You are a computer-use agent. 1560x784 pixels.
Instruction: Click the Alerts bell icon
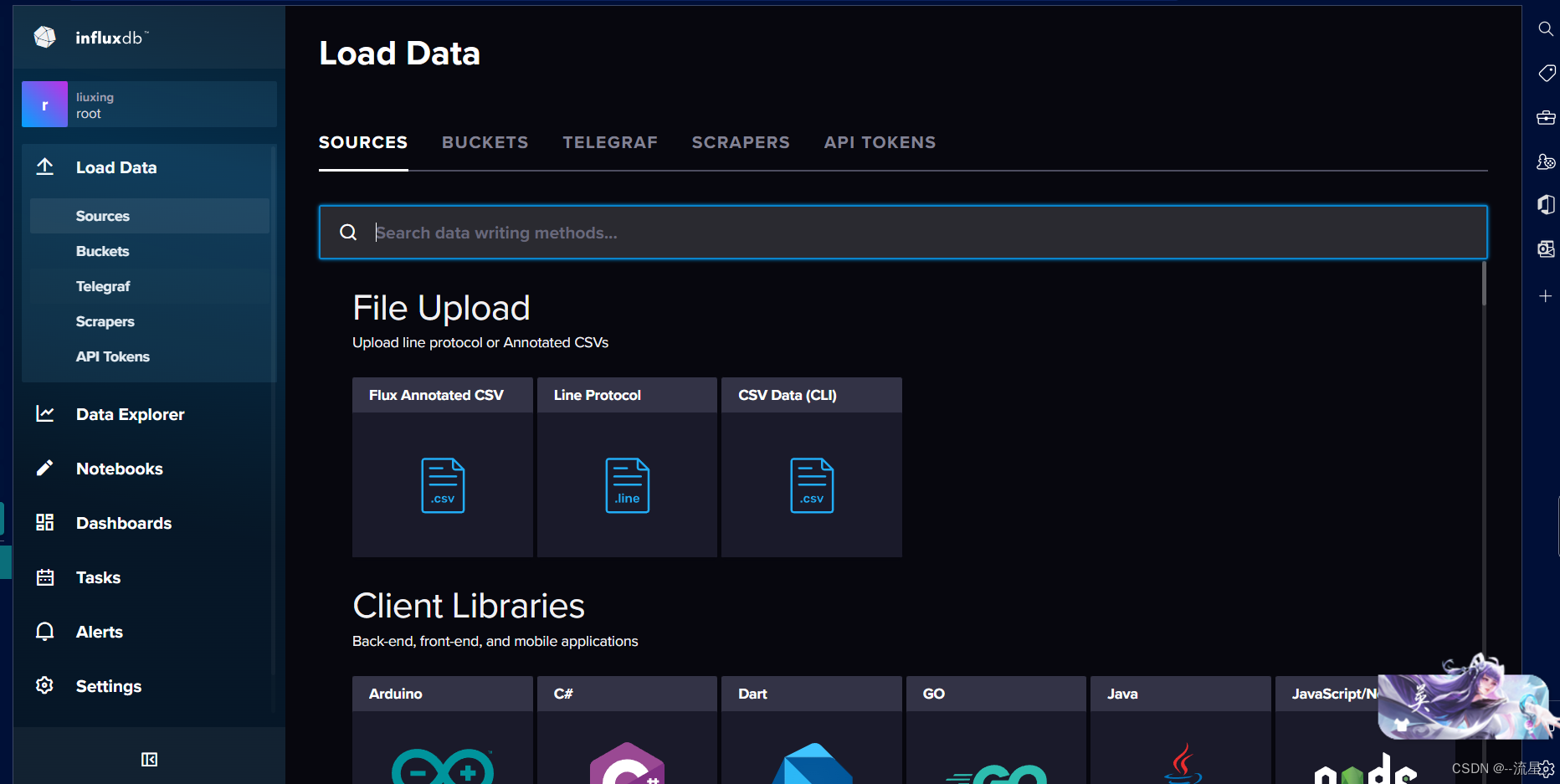pos(45,631)
